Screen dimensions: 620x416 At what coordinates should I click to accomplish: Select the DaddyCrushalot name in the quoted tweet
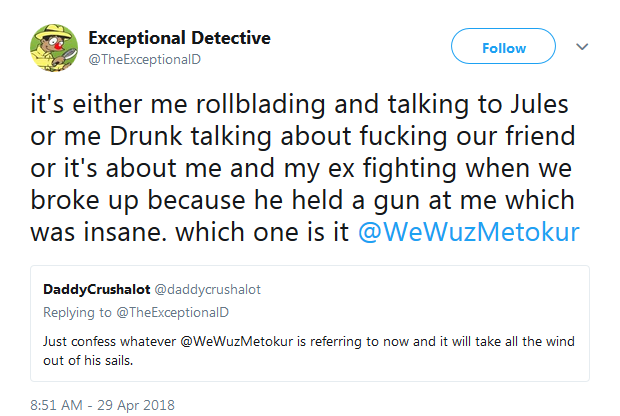[96, 289]
